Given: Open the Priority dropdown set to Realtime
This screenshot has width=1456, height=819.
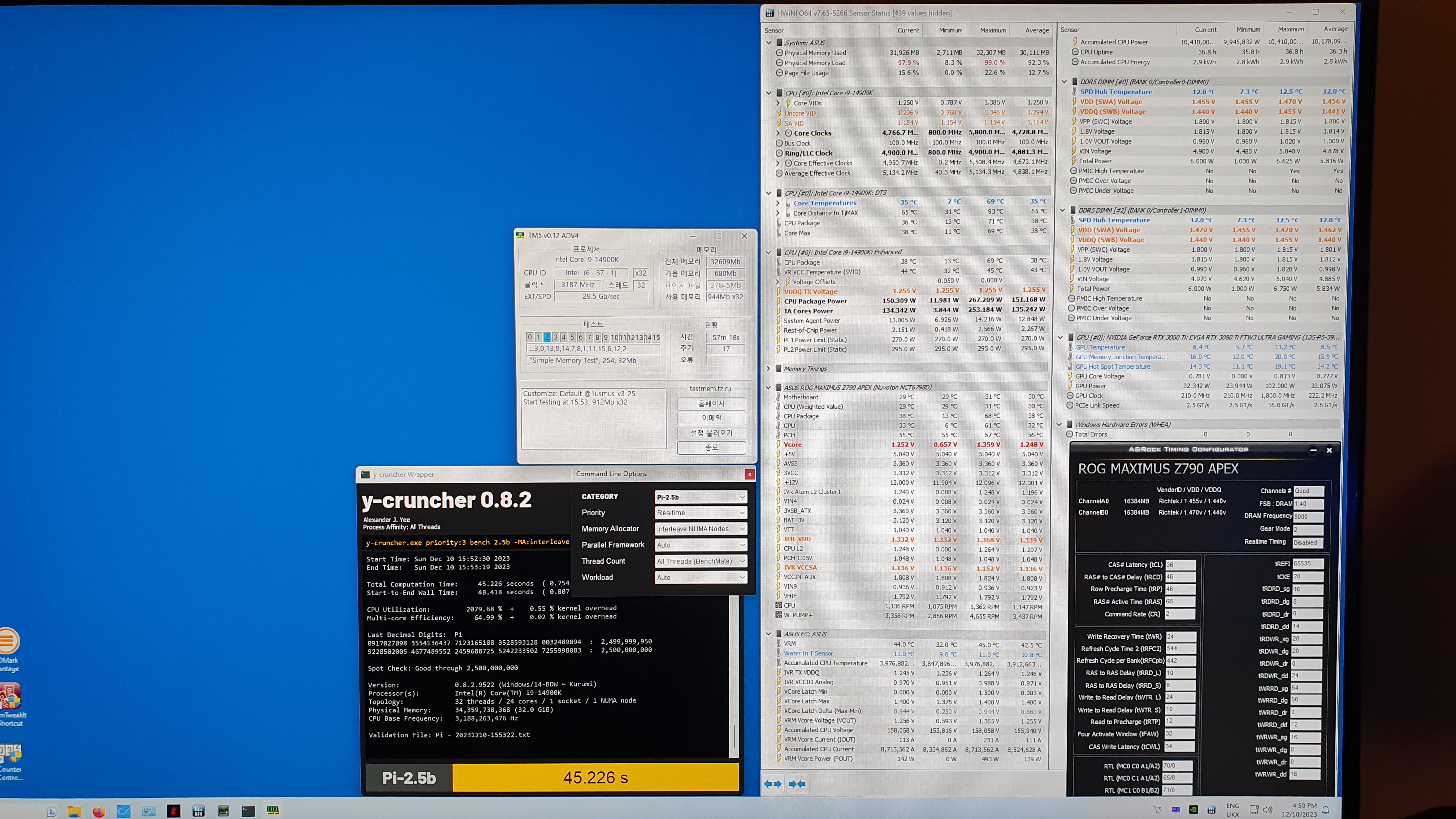Looking at the screenshot, I should point(701,513).
